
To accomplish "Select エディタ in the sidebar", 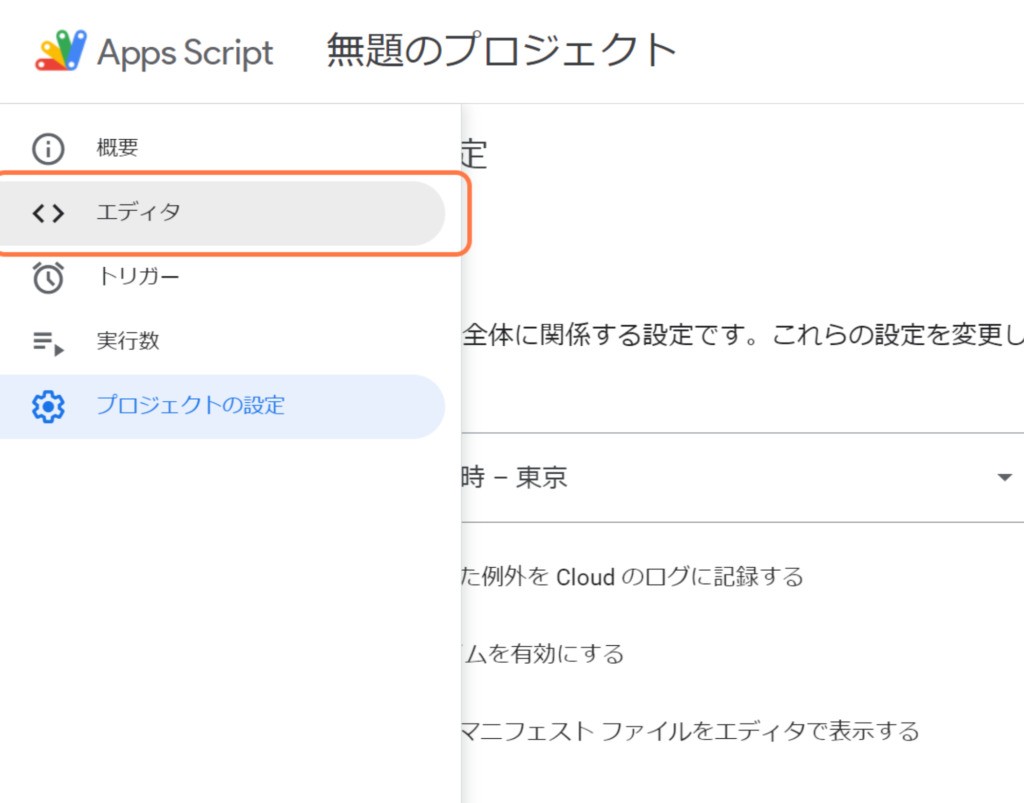I will [222, 213].
